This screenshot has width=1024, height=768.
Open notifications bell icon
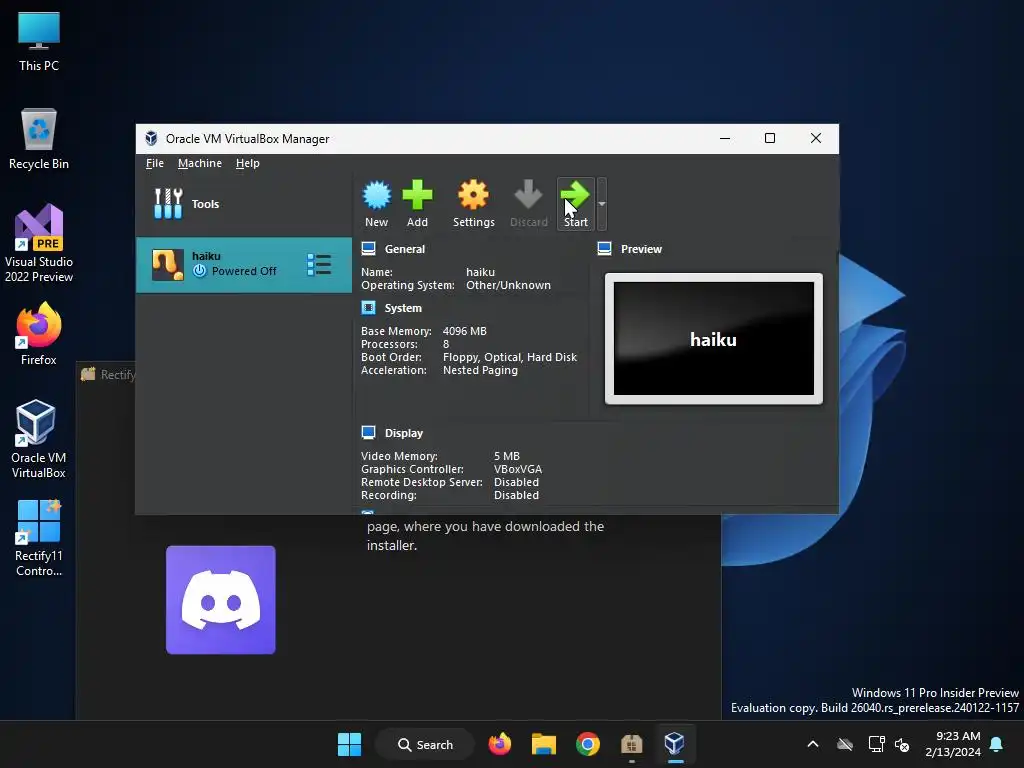coord(997,744)
